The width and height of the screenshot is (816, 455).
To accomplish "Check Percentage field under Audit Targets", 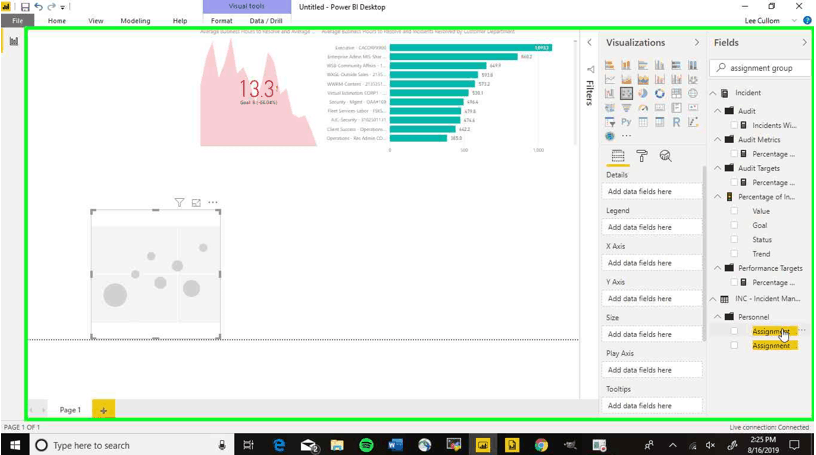I will click(734, 182).
